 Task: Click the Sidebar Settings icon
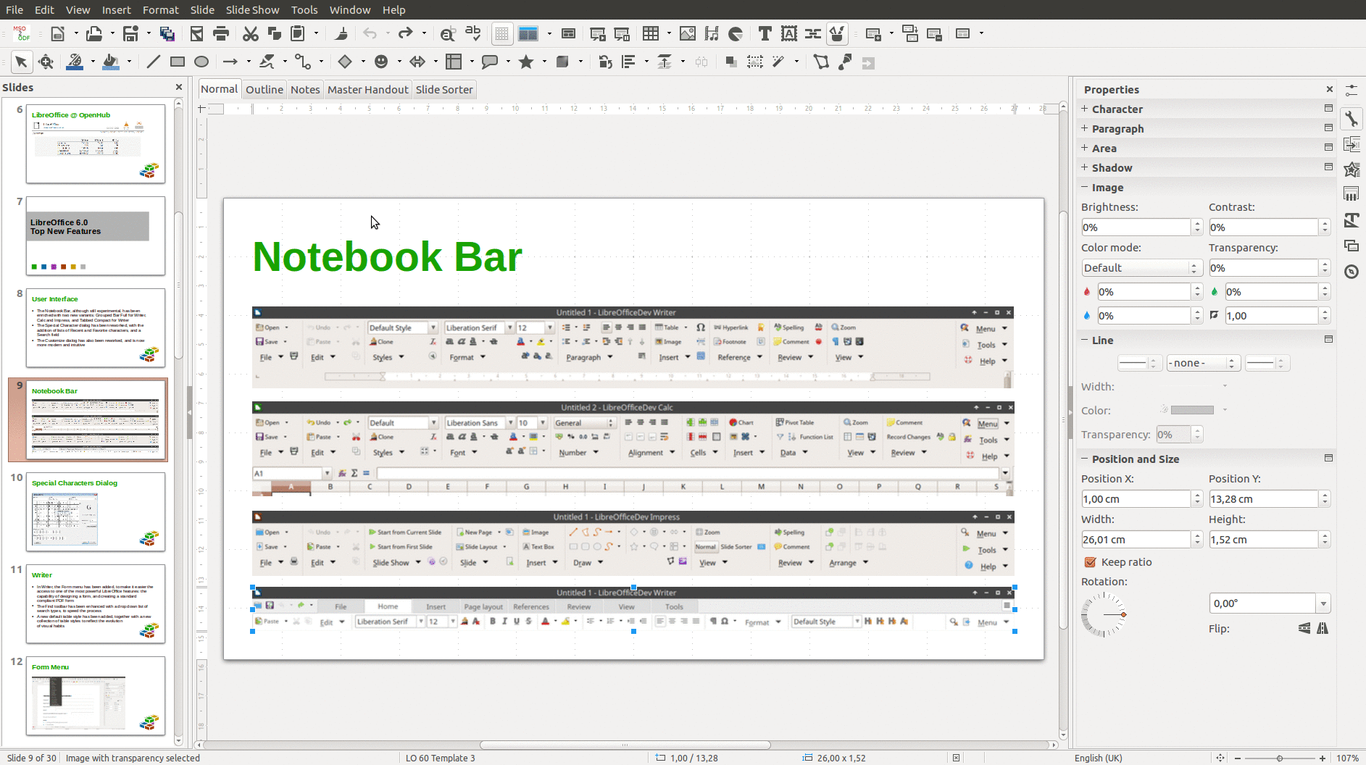tap(1352, 91)
